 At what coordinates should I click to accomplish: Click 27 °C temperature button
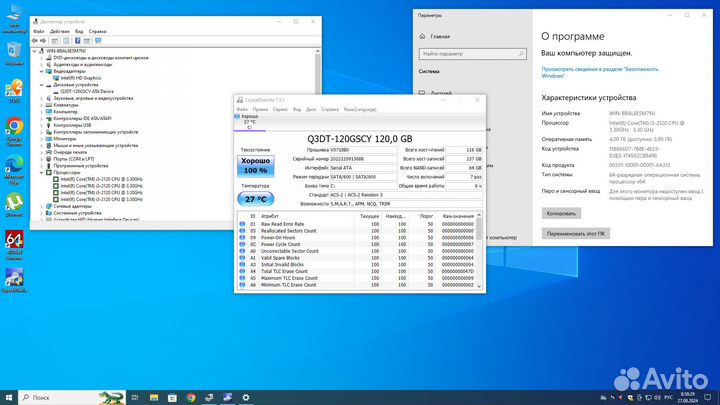pyautogui.click(x=256, y=199)
